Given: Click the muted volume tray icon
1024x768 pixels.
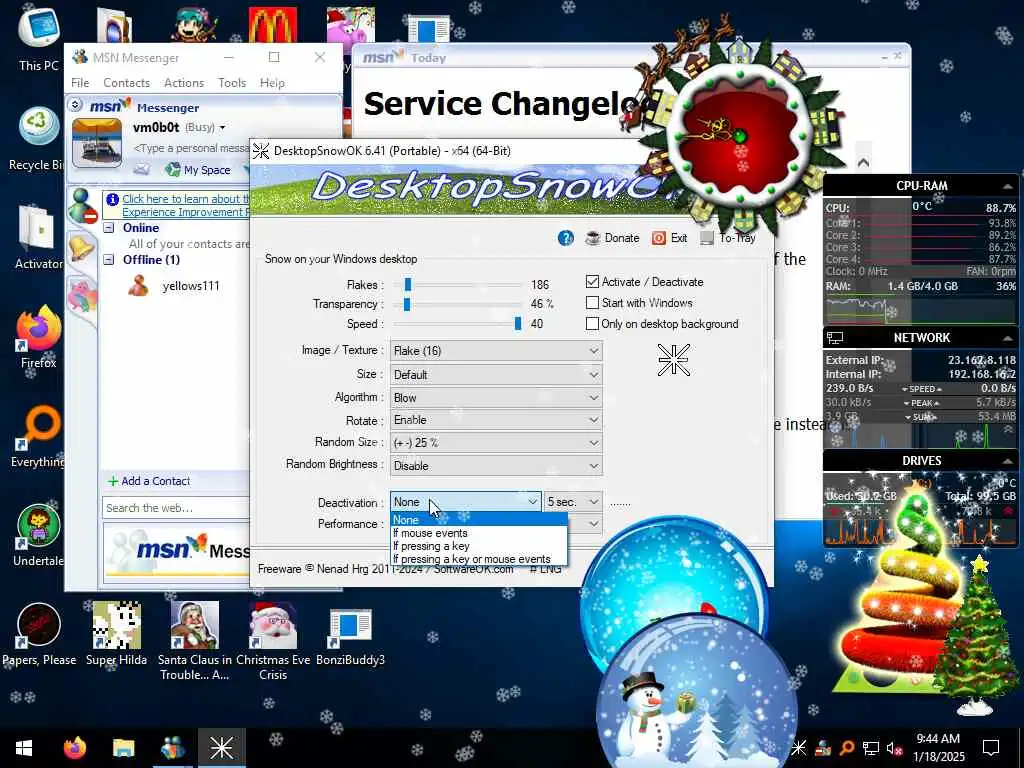Looking at the screenshot, I should tap(895, 748).
